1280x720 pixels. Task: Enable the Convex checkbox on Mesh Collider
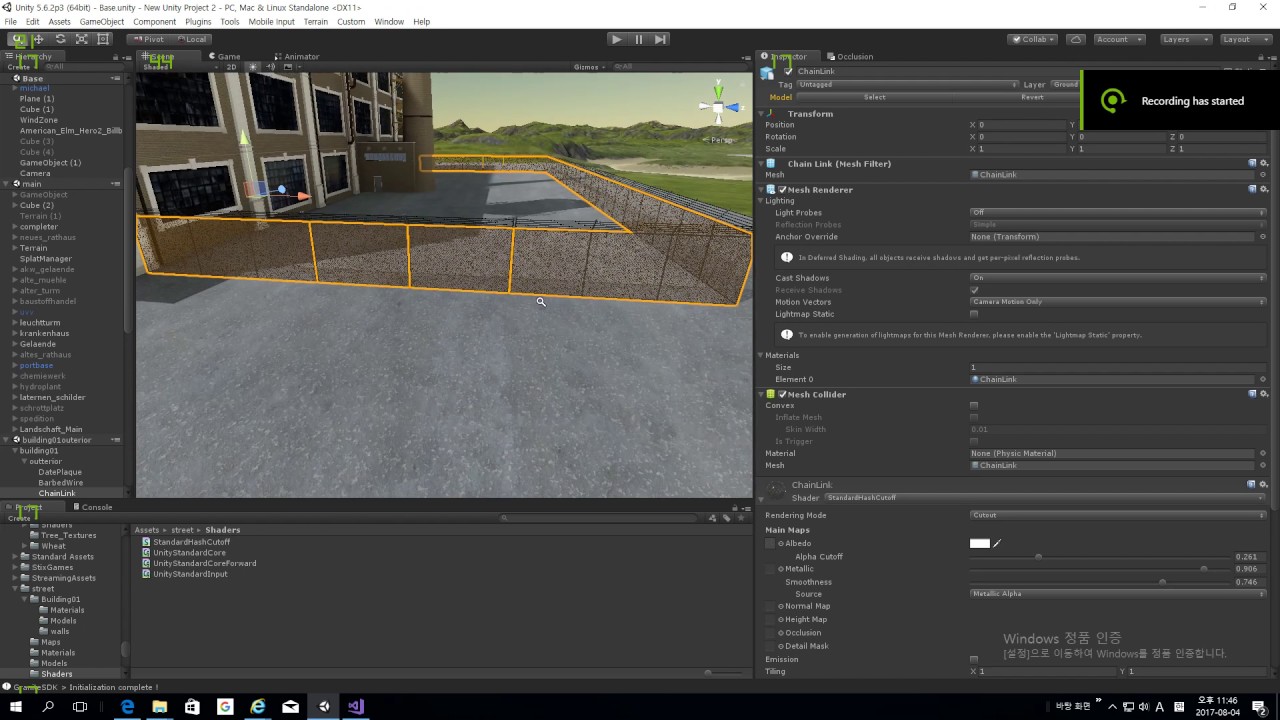point(975,405)
